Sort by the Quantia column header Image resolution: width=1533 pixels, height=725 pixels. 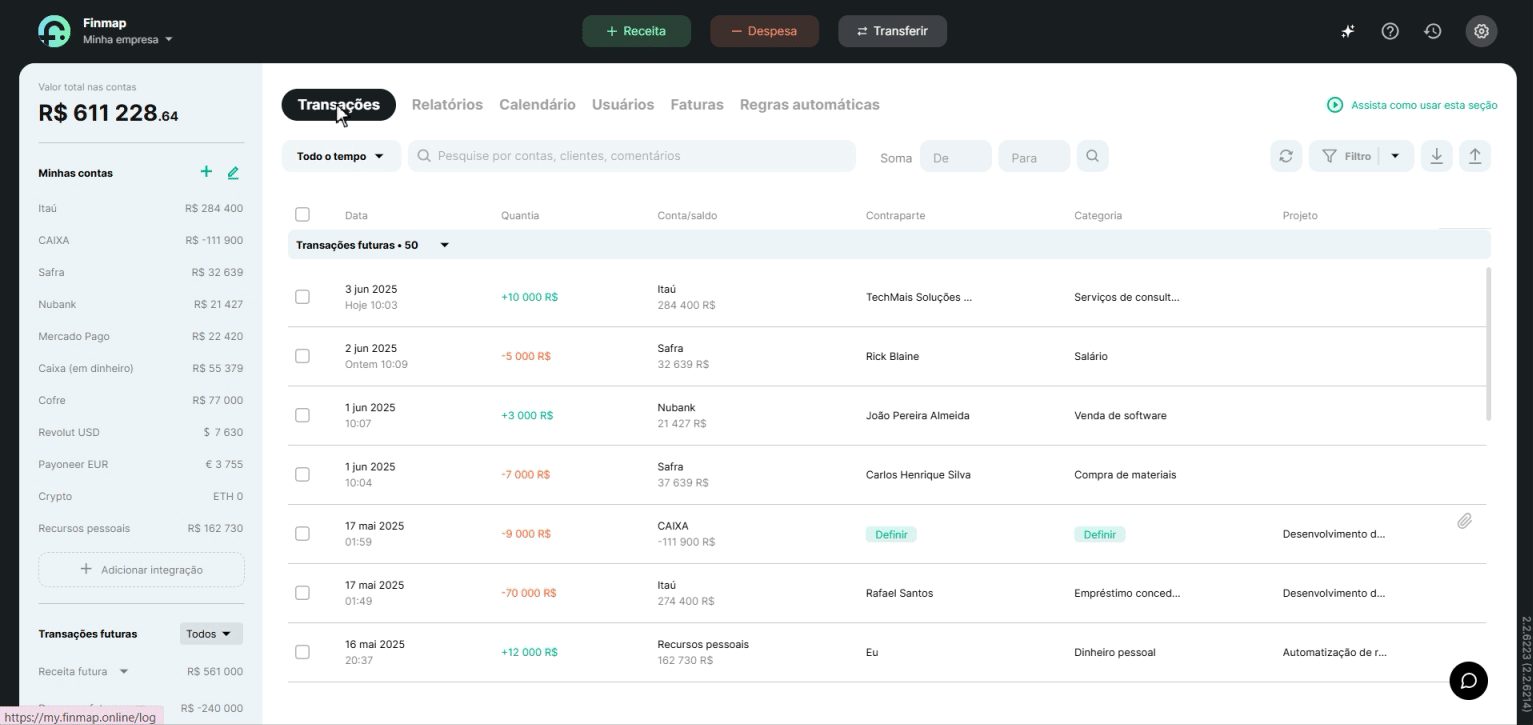[x=520, y=216]
